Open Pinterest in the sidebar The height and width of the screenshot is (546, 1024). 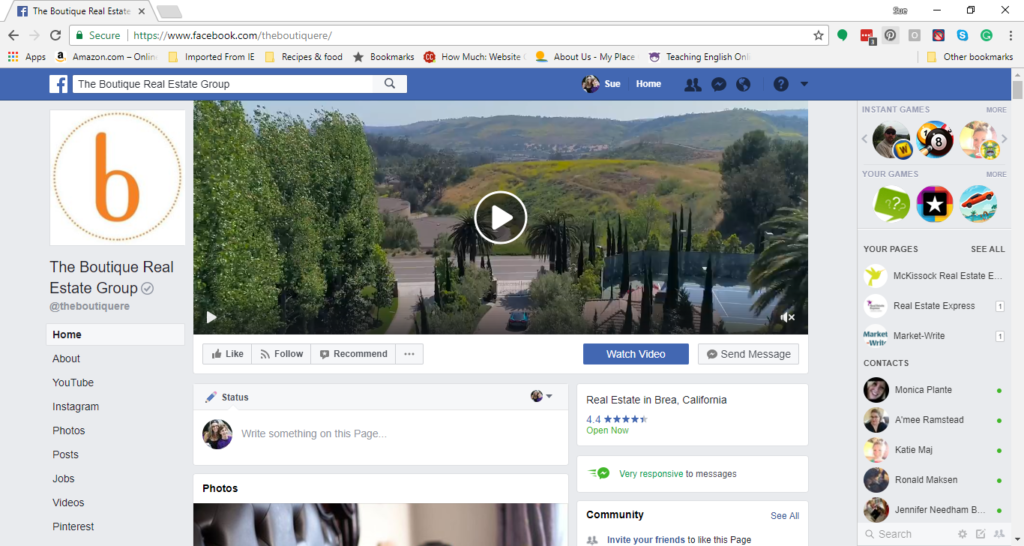pyautogui.click(x=73, y=526)
